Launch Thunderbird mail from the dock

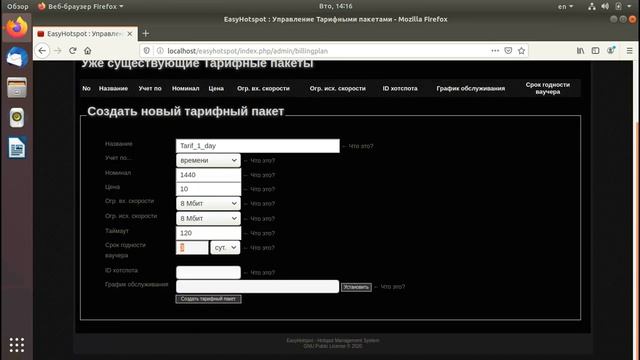click(17, 57)
